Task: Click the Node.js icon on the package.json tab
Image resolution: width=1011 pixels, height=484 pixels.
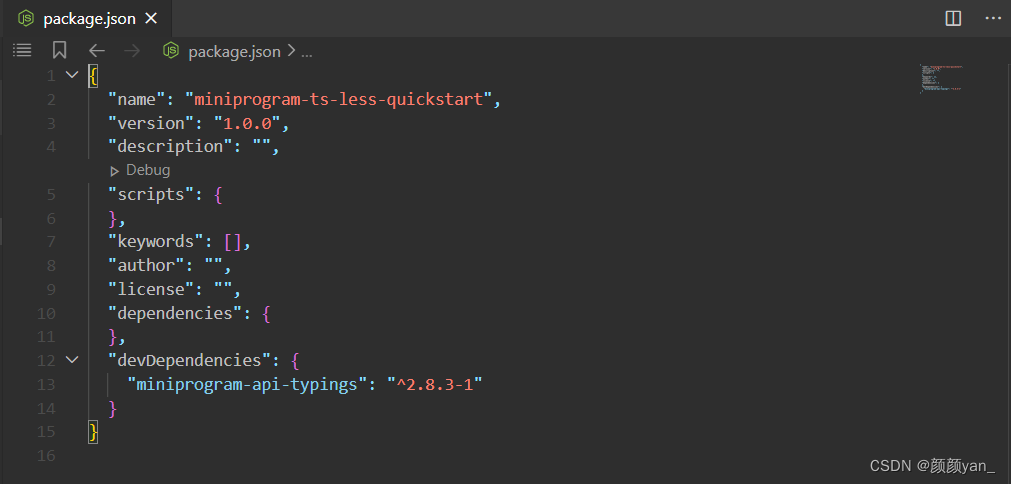Action: point(26,18)
